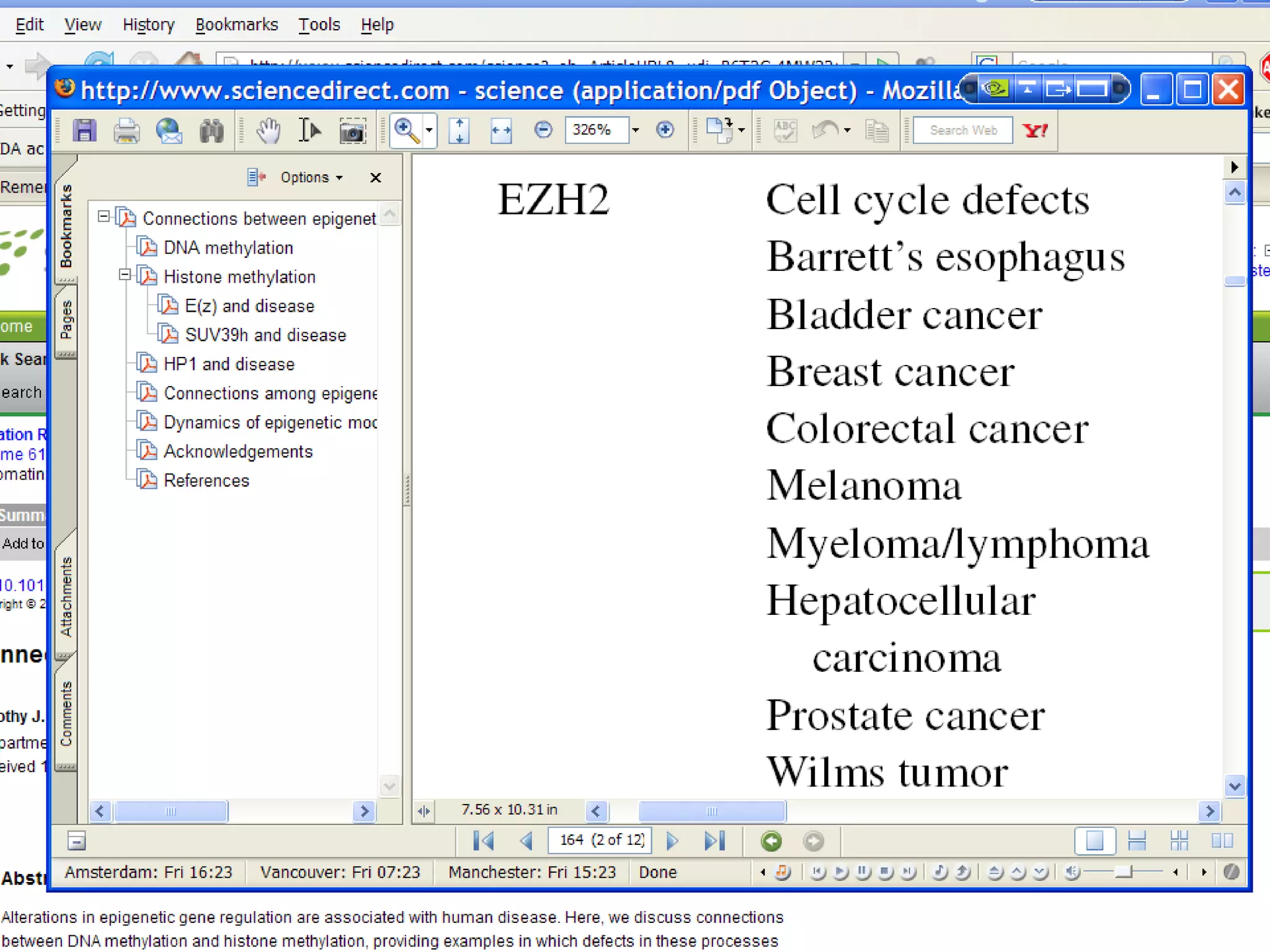Screen dimensions: 1270x952
Task: Click Vancouver clock in status bar
Action: coord(340,872)
